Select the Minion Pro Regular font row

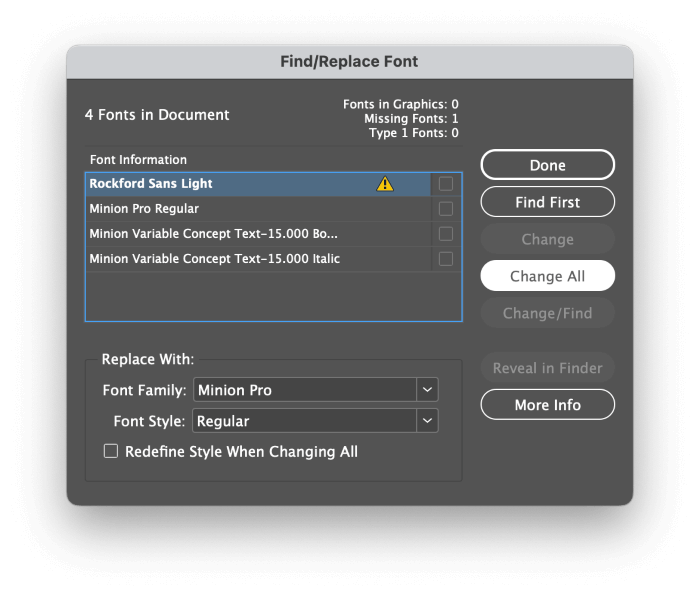[258, 209]
